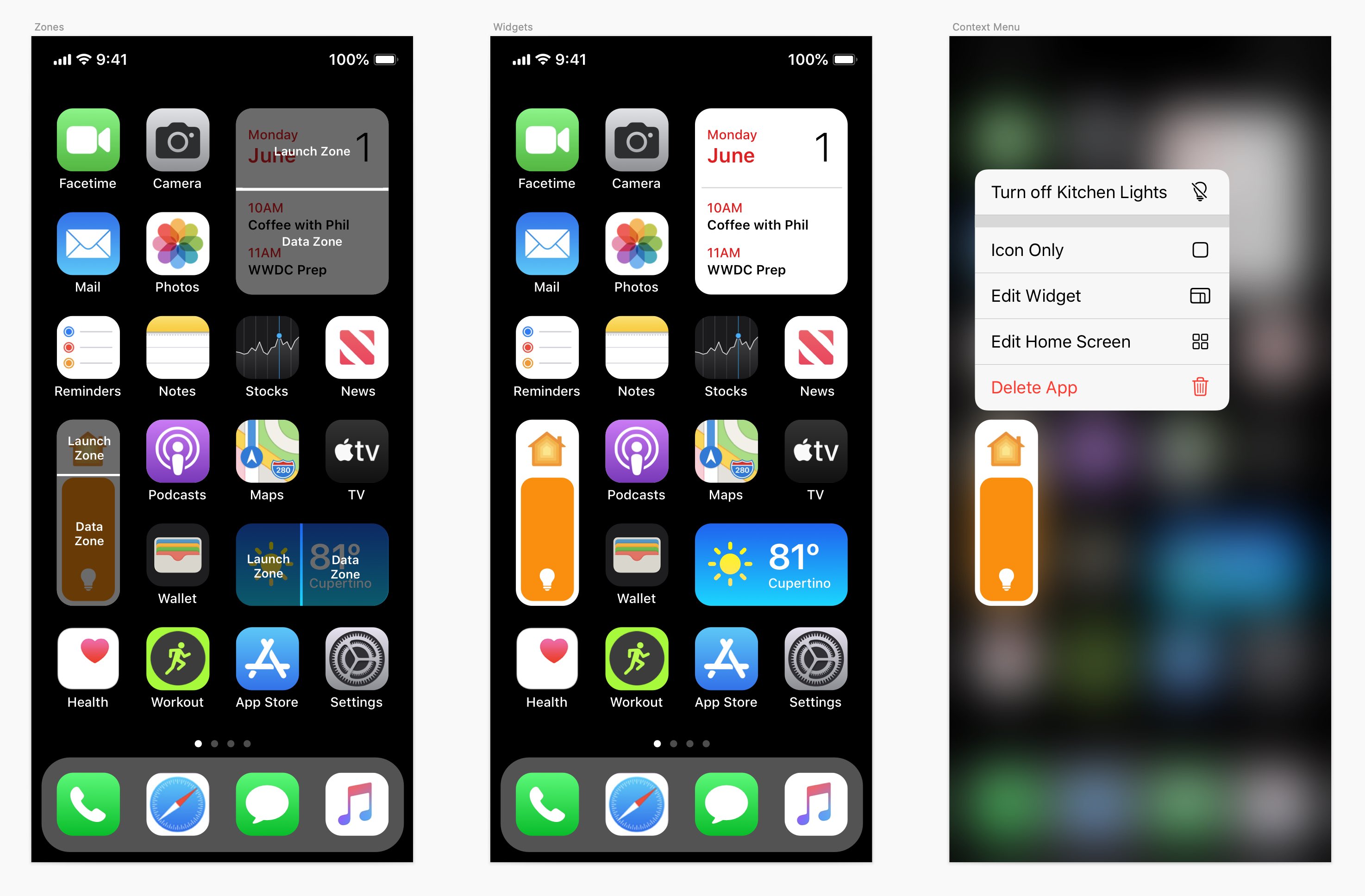
Task: Scroll to next home screen page
Action: pyautogui.click(x=213, y=744)
